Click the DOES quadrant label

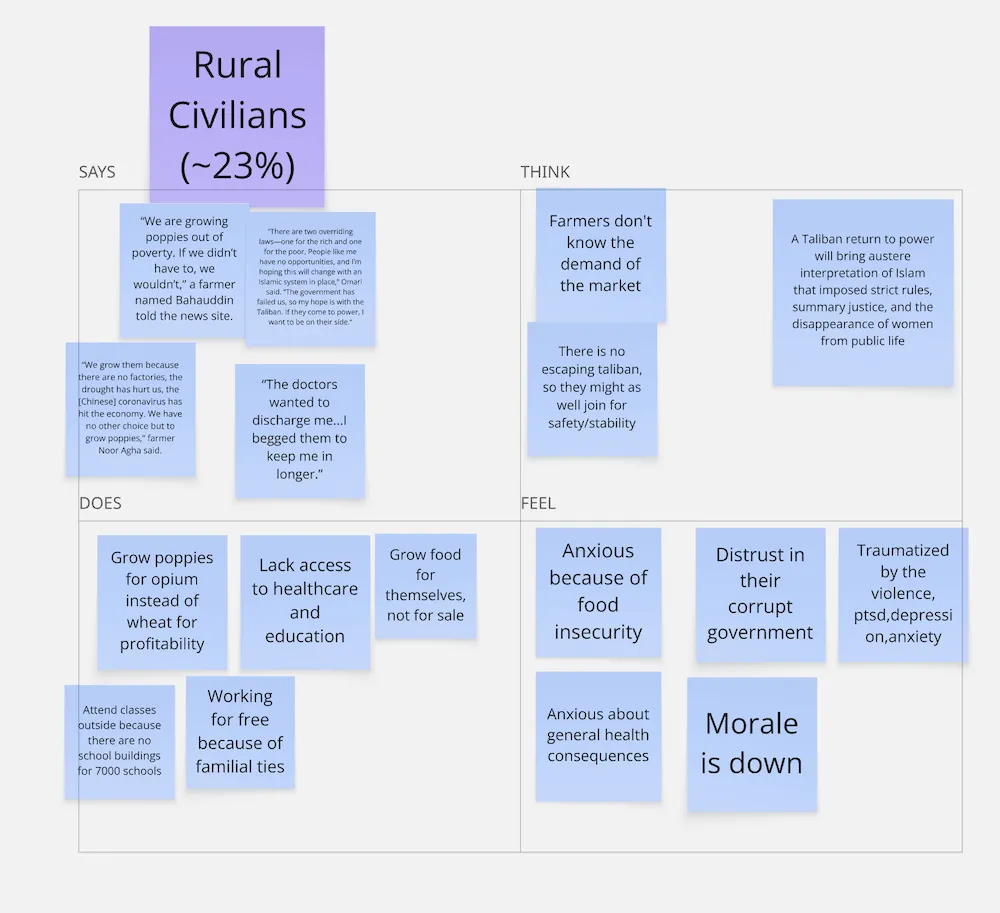pyautogui.click(x=100, y=503)
